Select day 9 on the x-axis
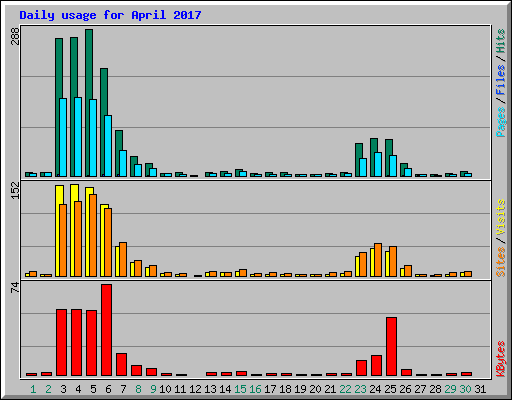 (153, 389)
